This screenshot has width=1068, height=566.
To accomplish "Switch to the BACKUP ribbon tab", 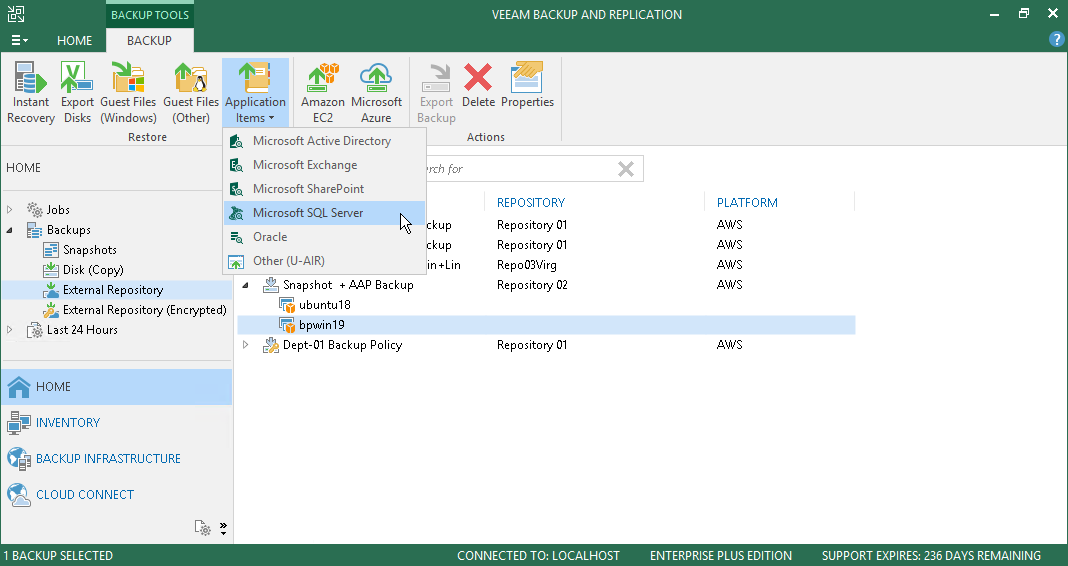I will (149, 40).
